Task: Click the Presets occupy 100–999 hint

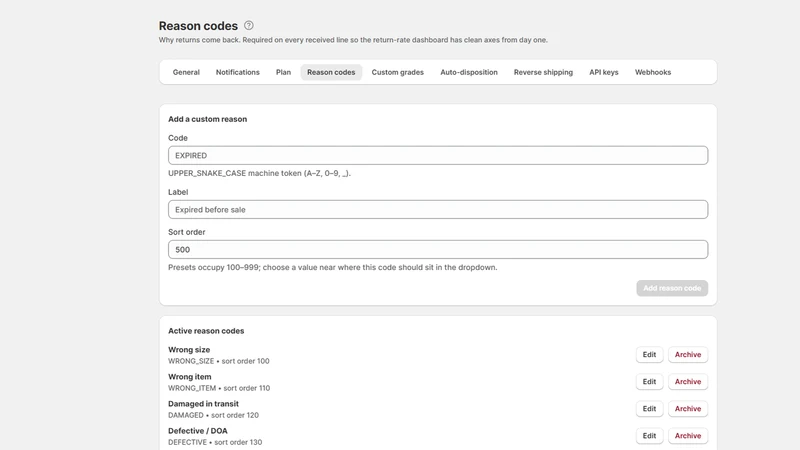Action: [x=333, y=267]
